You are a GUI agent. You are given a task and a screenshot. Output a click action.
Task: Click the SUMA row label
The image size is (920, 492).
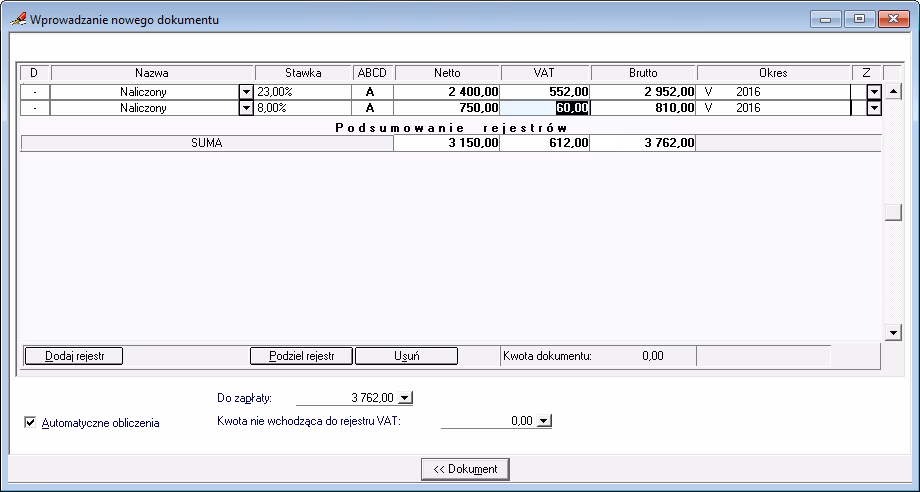coord(207,143)
